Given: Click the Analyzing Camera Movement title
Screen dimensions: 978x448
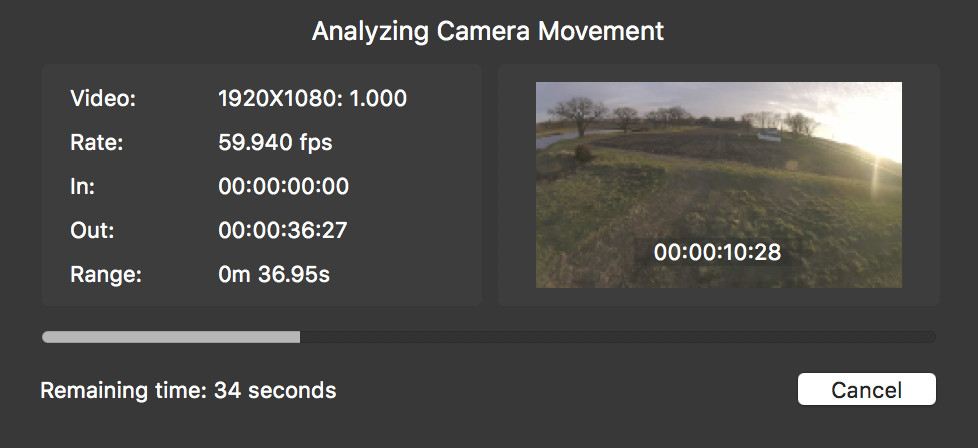Looking at the screenshot, I should click(x=488, y=31).
